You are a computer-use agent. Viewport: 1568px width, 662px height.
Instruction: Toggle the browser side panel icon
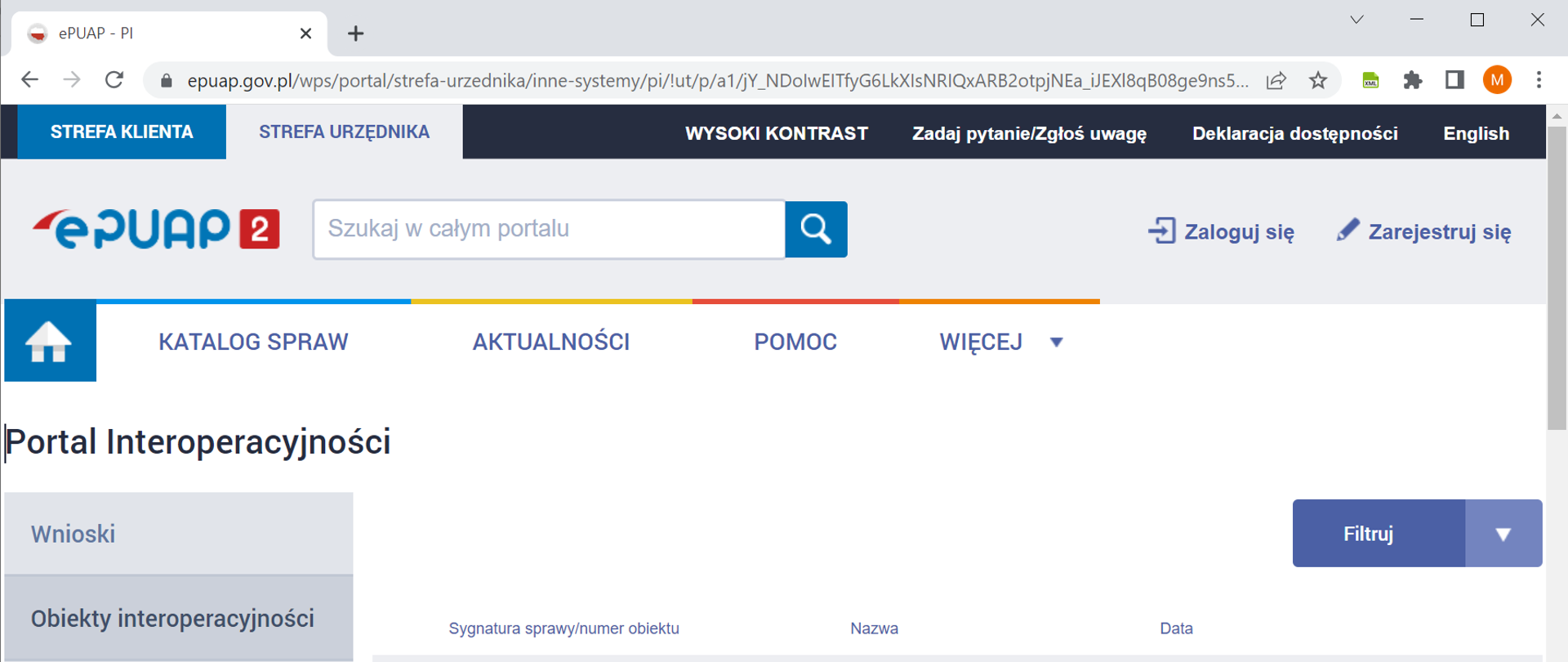point(1454,80)
